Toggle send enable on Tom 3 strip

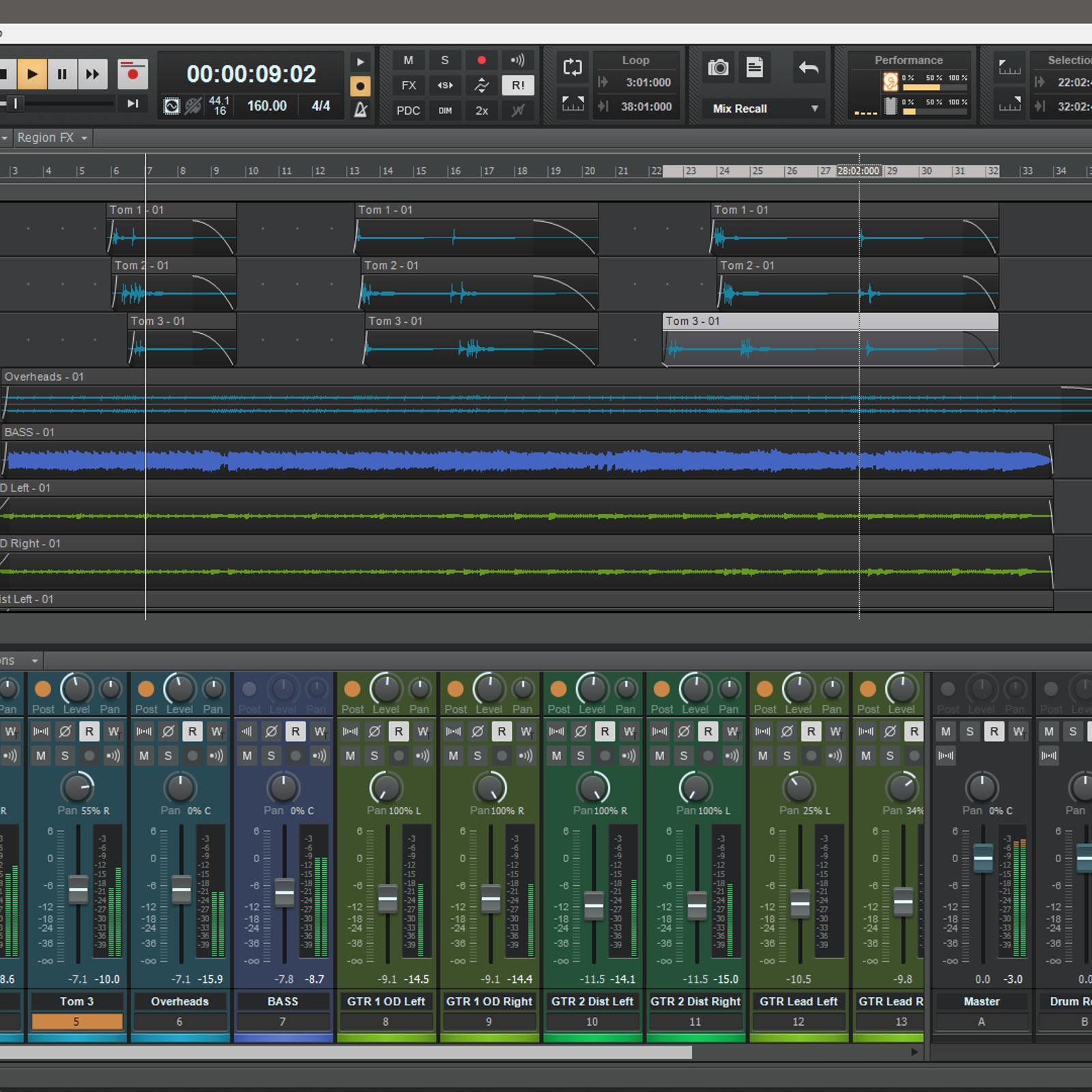[42, 689]
